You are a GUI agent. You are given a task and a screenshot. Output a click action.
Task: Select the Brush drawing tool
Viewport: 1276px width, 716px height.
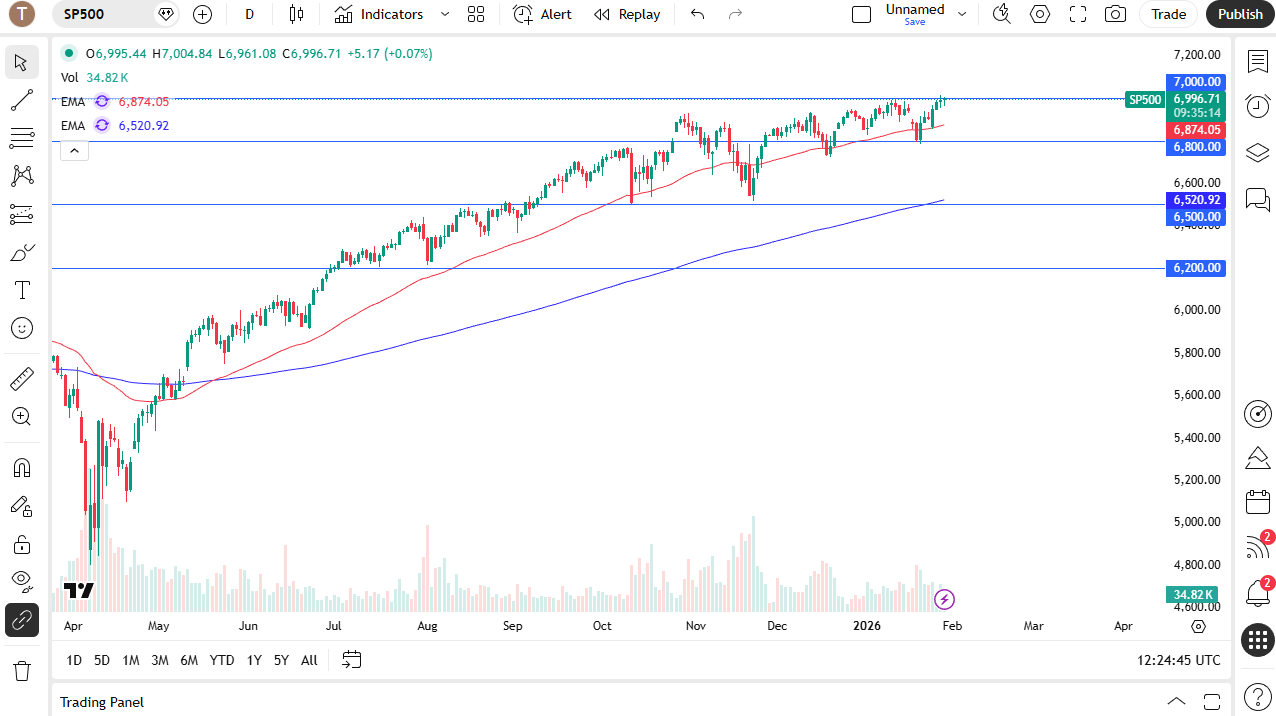click(x=21, y=251)
